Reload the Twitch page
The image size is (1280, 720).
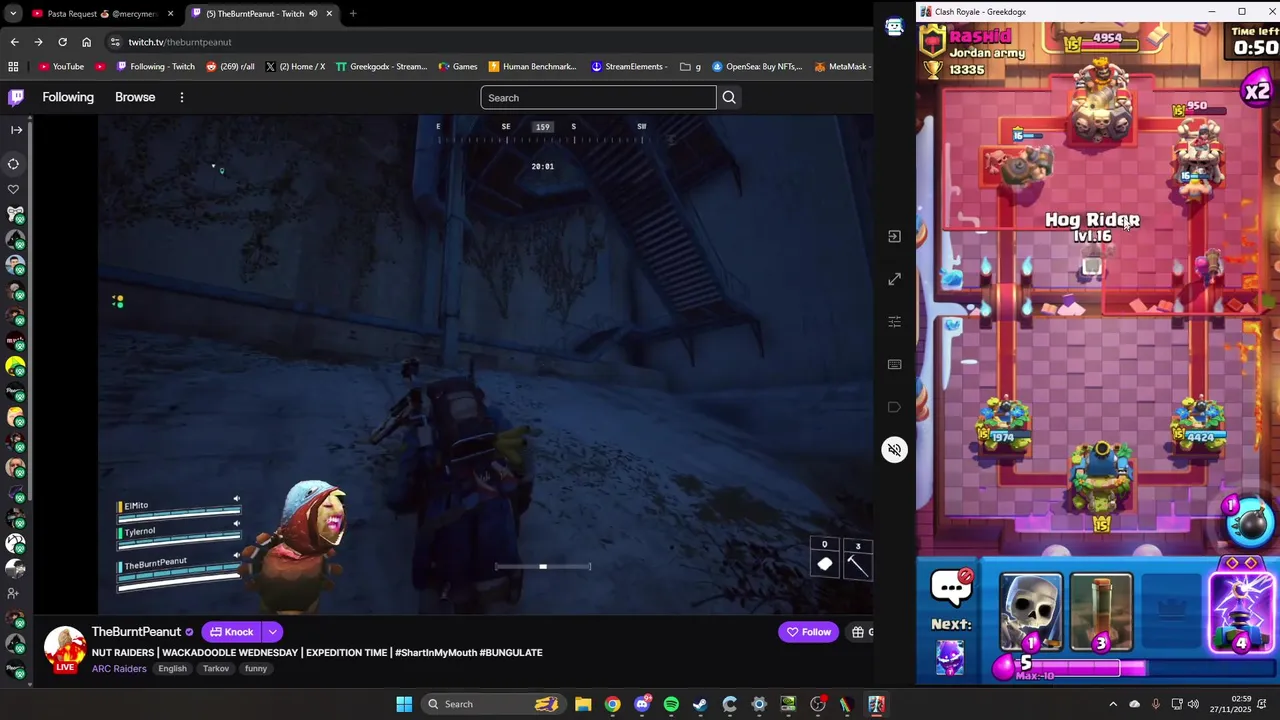62,42
